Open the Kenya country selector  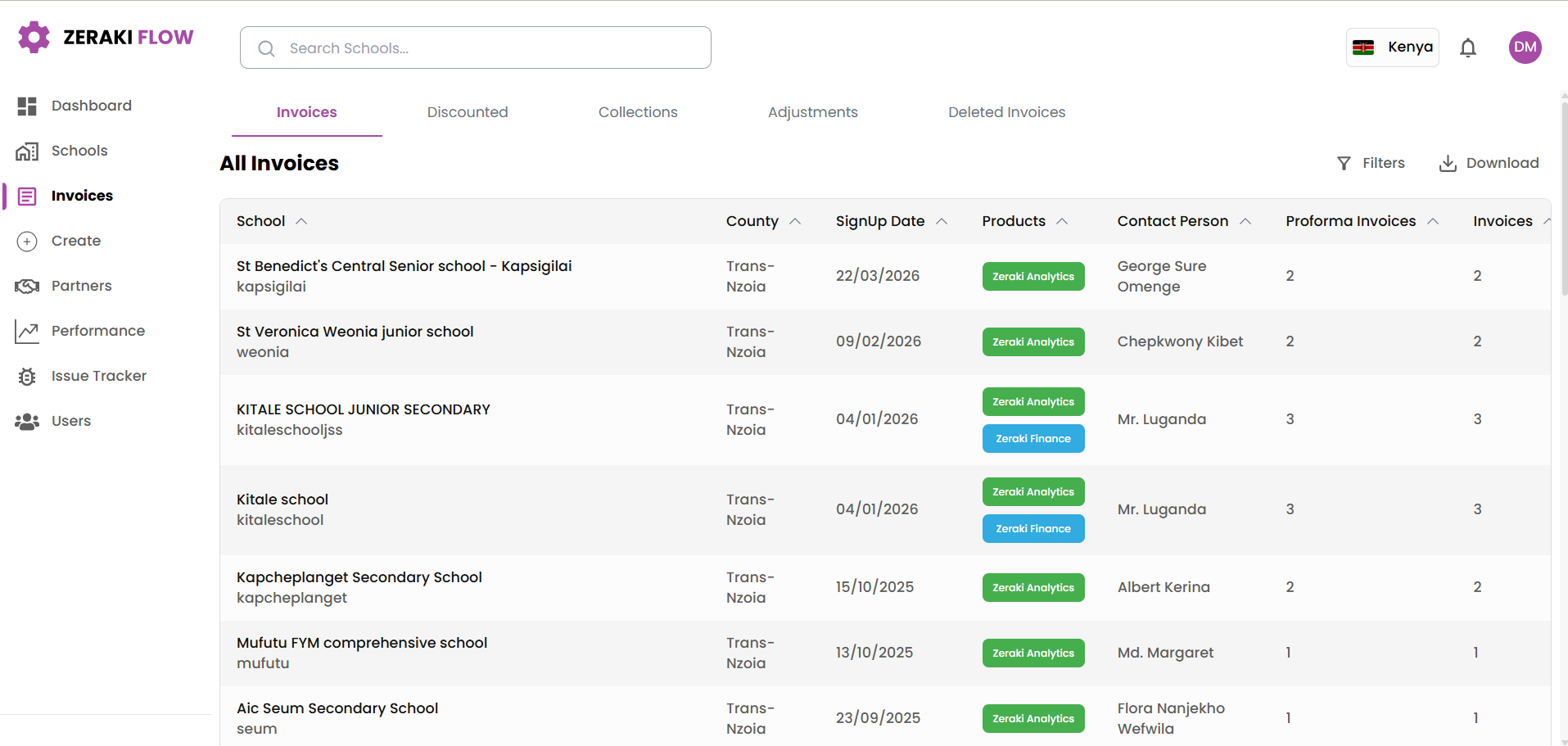coord(1392,47)
